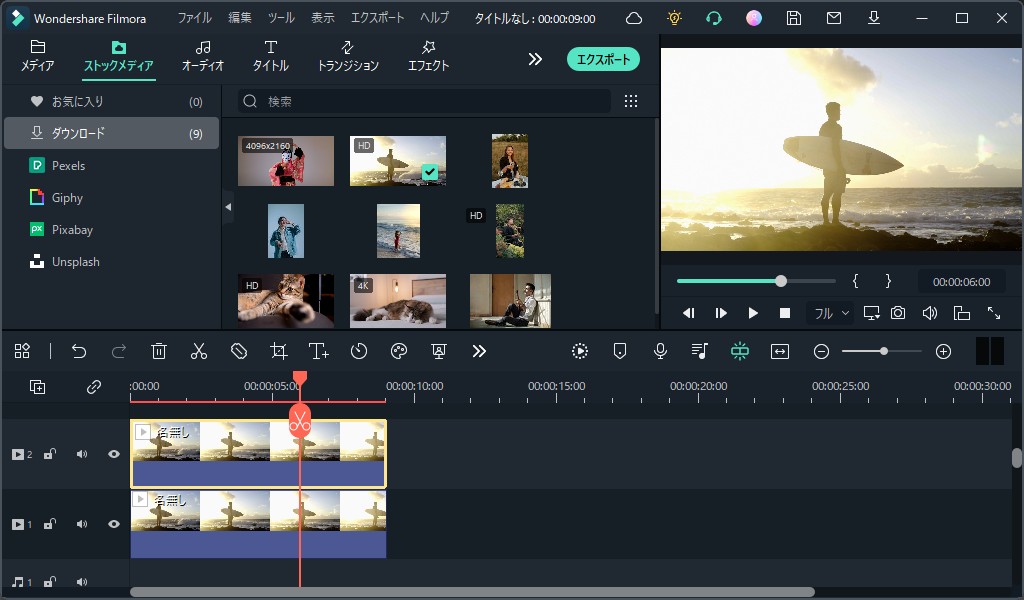Click the download icon in title bar

click(874, 18)
